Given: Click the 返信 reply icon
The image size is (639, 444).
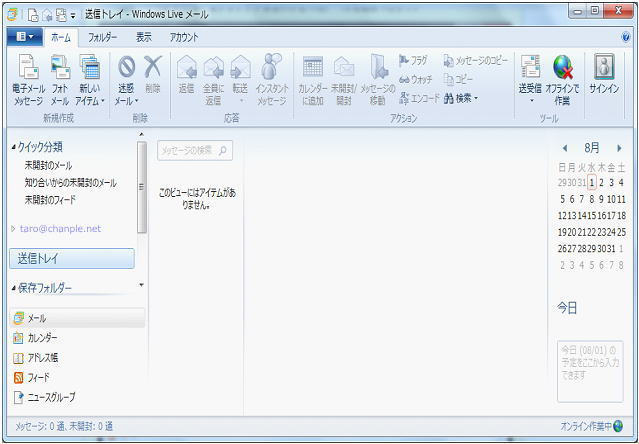Looking at the screenshot, I should [x=187, y=67].
